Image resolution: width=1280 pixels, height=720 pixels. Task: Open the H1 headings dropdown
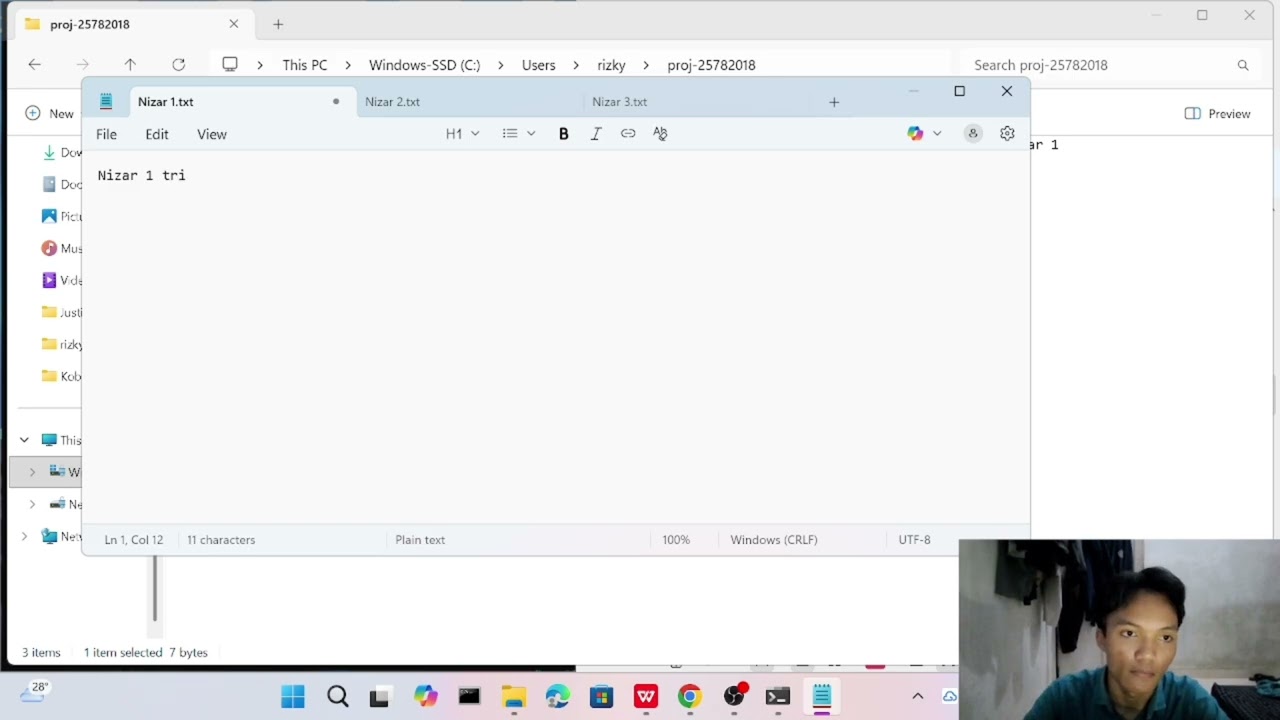(x=462, y=134)
